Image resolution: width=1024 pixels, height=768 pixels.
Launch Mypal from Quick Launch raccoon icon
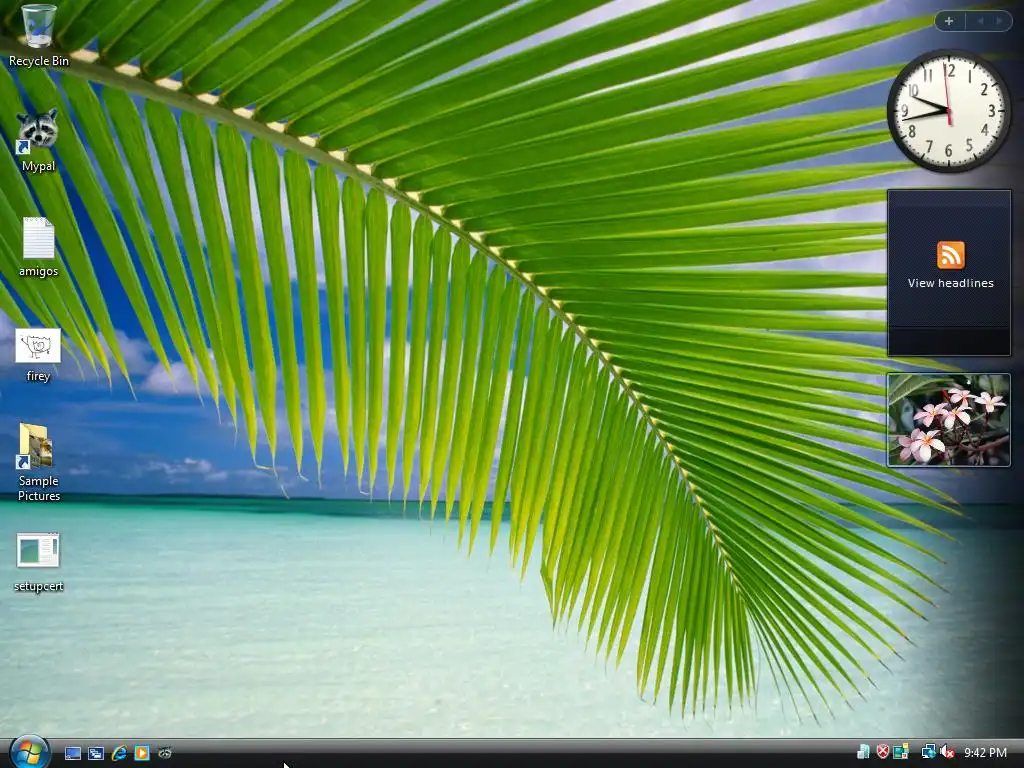tap(165, 753)
